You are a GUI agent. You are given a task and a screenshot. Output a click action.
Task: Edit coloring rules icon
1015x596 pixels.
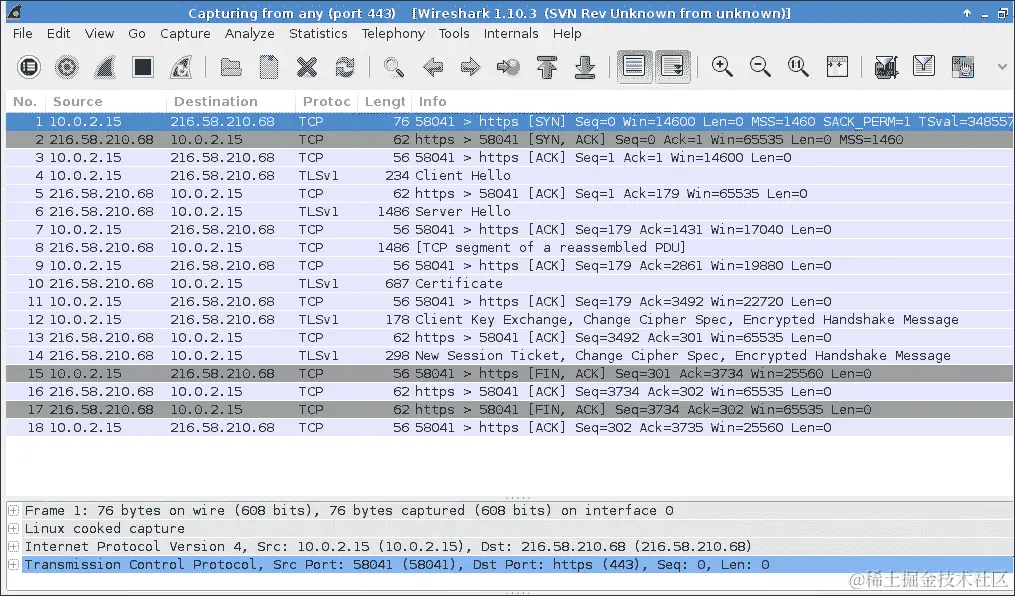click(x=963, y=67)
